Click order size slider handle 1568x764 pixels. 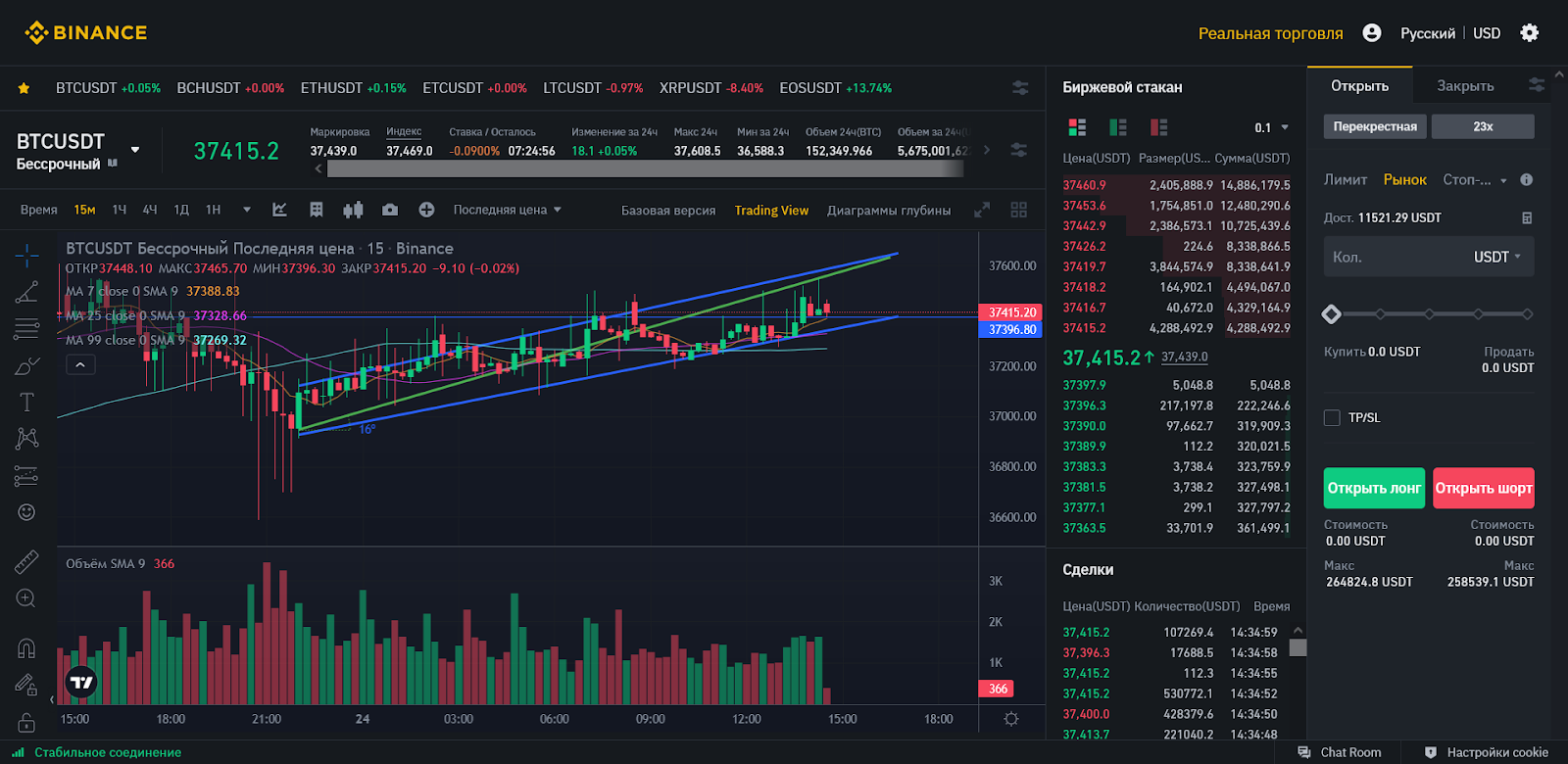click(x=1331, y=314)
